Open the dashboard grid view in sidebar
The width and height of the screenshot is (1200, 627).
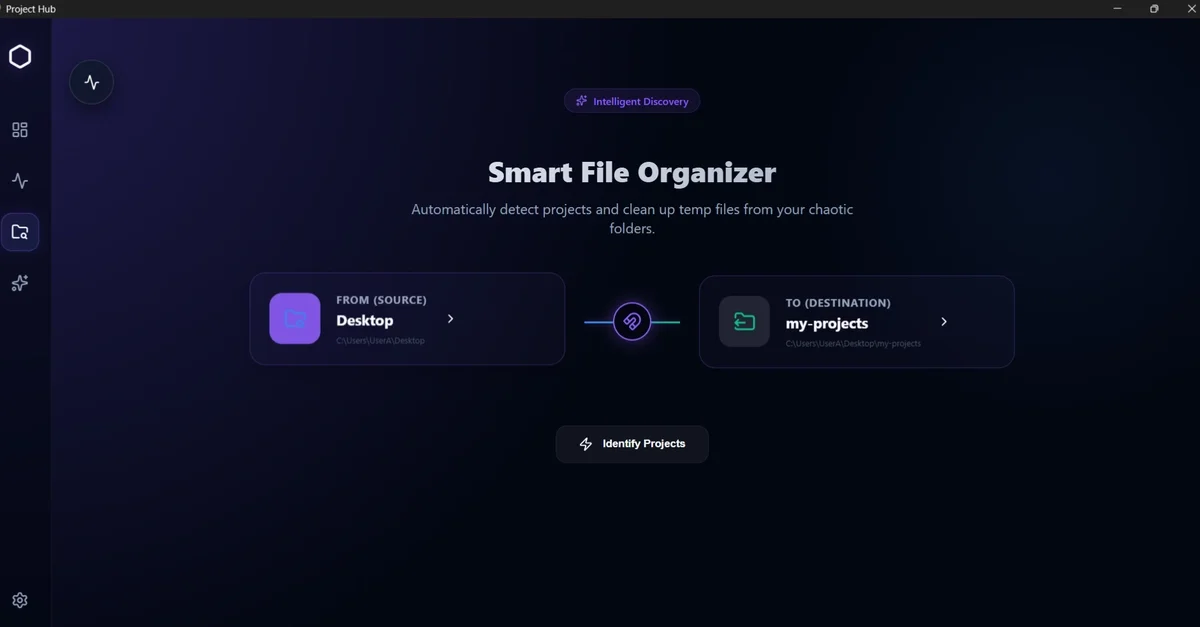coord(20,130)
